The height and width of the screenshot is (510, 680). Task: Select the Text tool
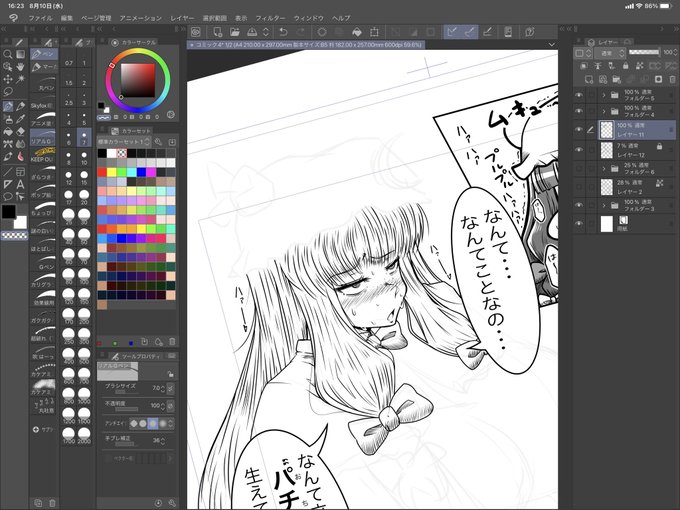coord(20,184)
